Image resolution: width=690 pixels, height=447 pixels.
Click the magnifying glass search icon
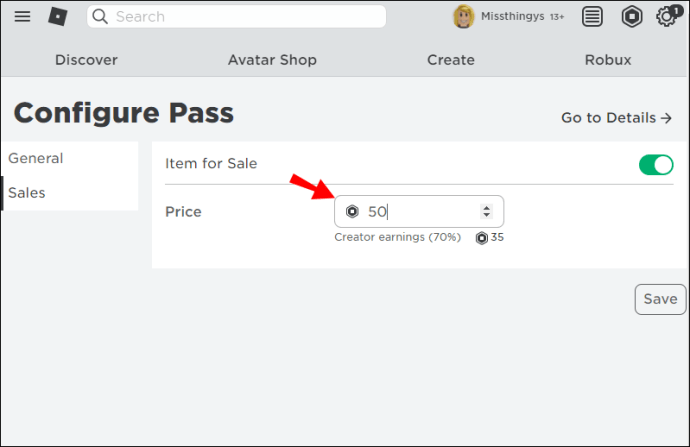pyautogui.click(x=100, y=17)
